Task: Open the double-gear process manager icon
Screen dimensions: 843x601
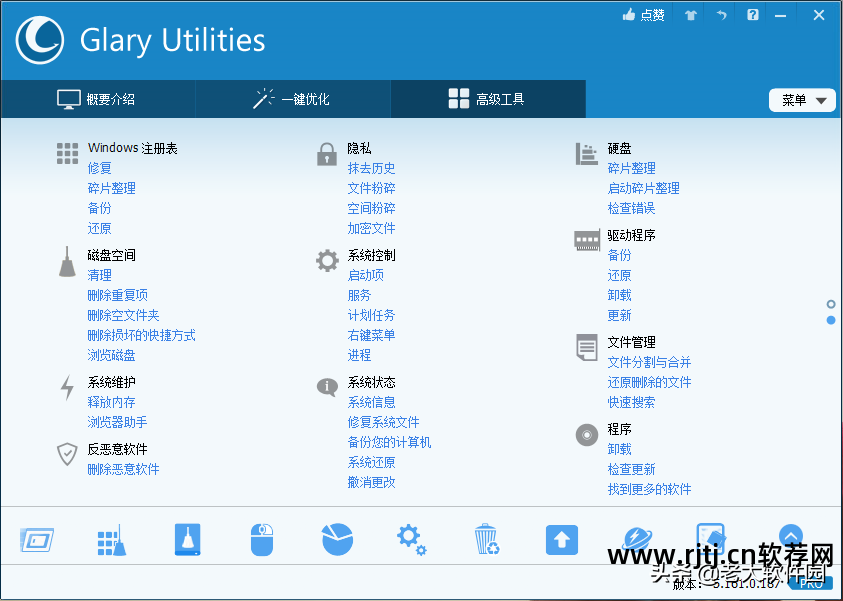Action: (x=412, y=540)
